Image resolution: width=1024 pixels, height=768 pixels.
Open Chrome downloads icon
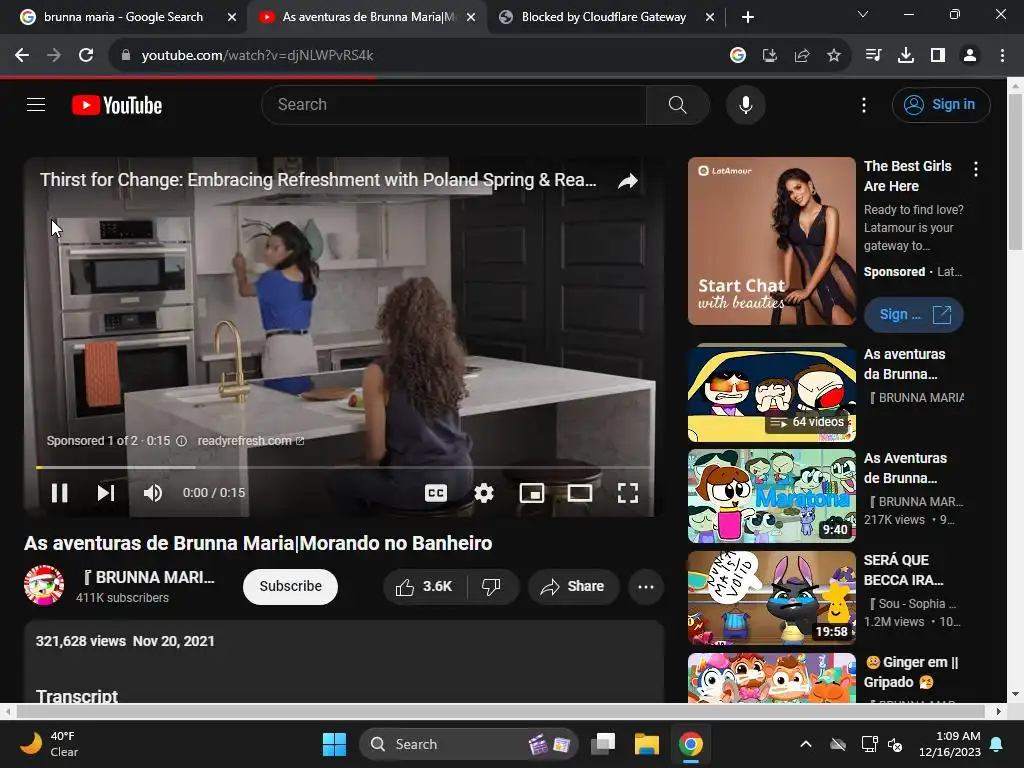click(905, 56)
